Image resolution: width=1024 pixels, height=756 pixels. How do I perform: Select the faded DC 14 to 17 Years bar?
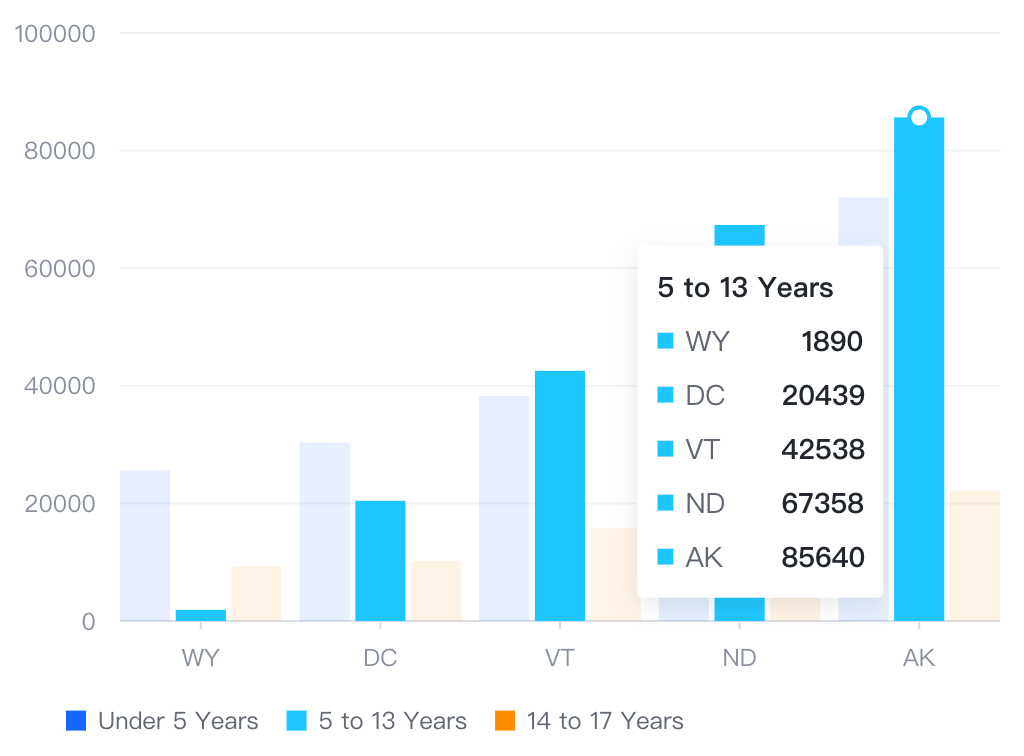436,591
